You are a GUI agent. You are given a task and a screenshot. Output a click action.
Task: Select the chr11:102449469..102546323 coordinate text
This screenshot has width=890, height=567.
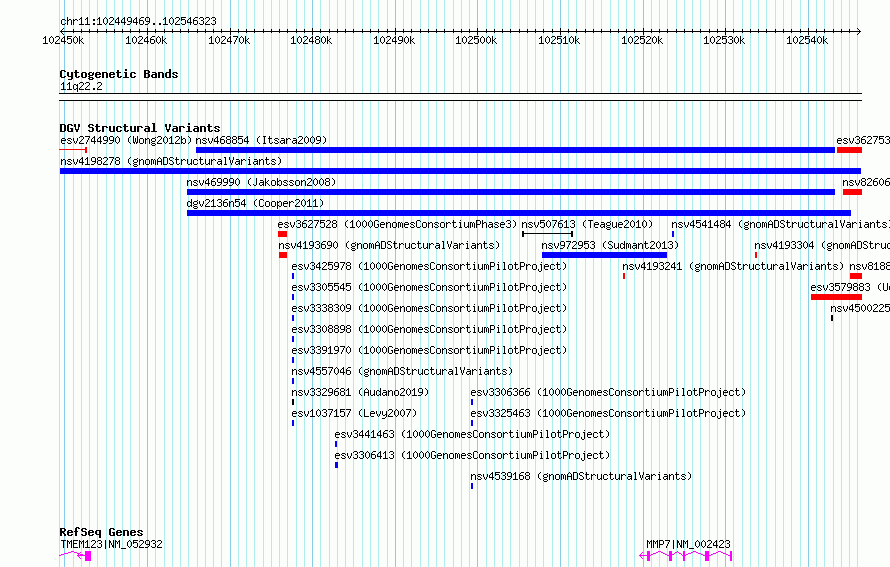[x=138, y=22]
